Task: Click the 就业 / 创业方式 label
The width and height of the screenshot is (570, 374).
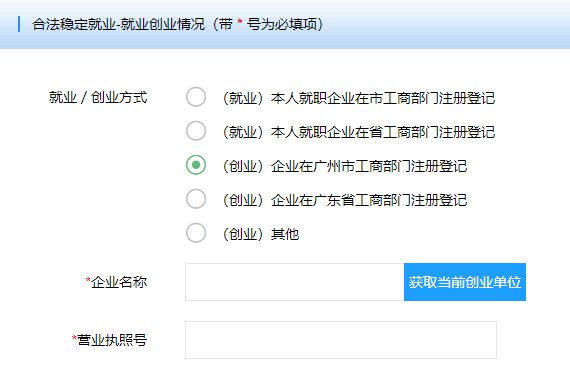Action: pos(98,97)
